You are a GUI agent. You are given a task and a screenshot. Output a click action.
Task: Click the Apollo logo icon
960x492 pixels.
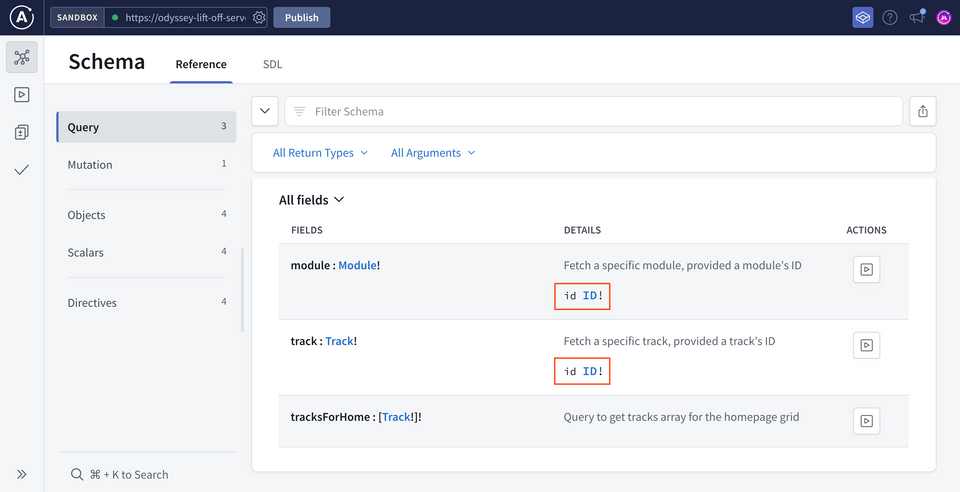[x=21, y=17]
